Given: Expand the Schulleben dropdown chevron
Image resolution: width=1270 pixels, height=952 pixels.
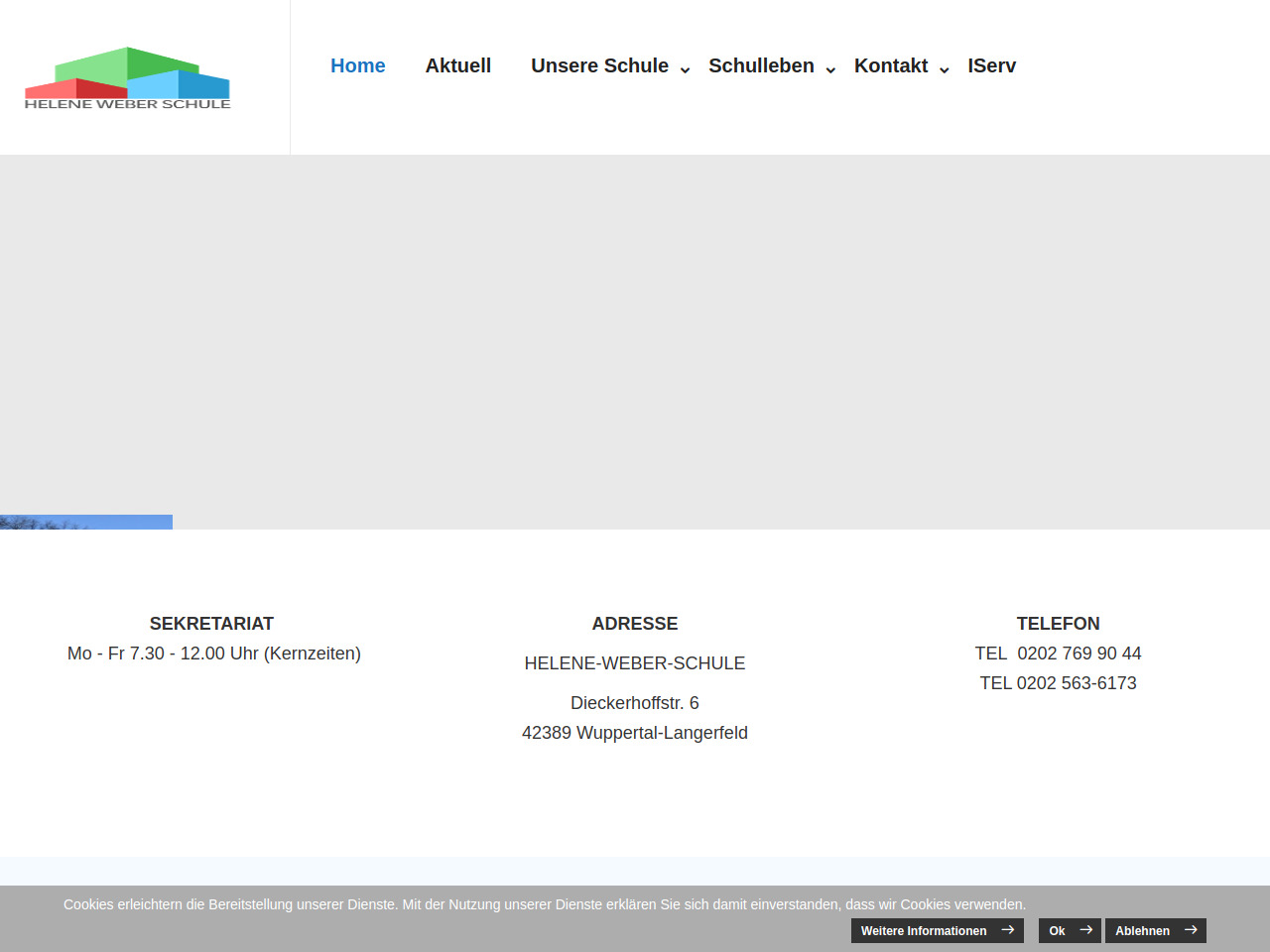Looking at the screenshot, I should 830,69.
